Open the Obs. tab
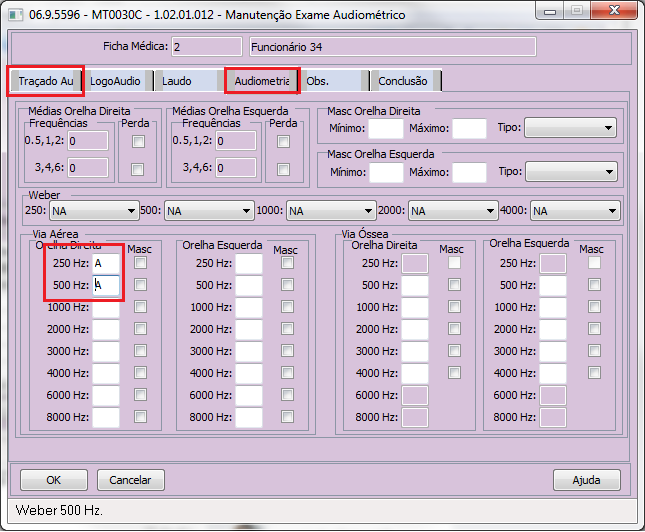 tap(334, 81)
